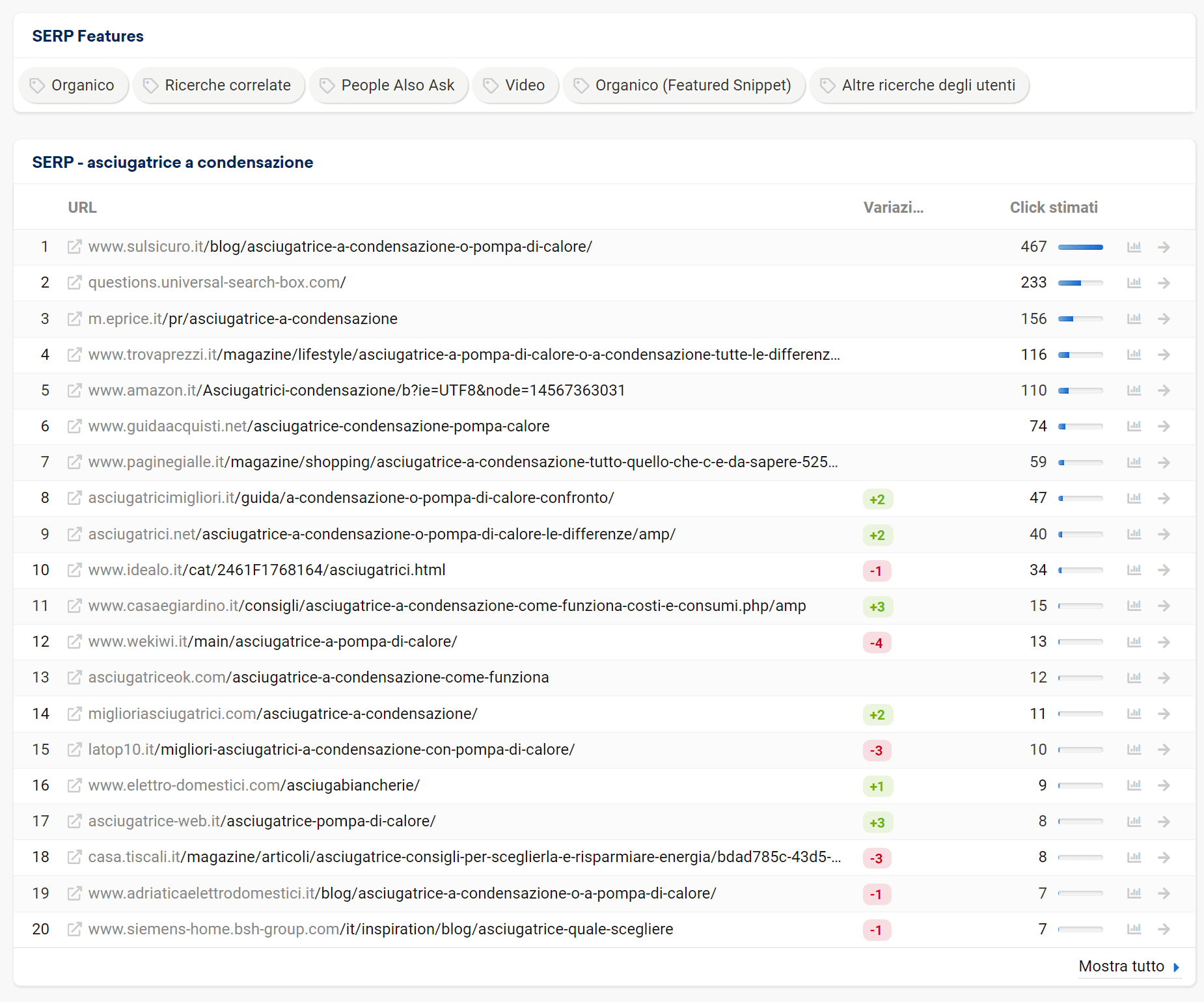Click -3 badge in latop10.it row
The height and width of the screenshot is (1002, 1204).
point(877,750)
